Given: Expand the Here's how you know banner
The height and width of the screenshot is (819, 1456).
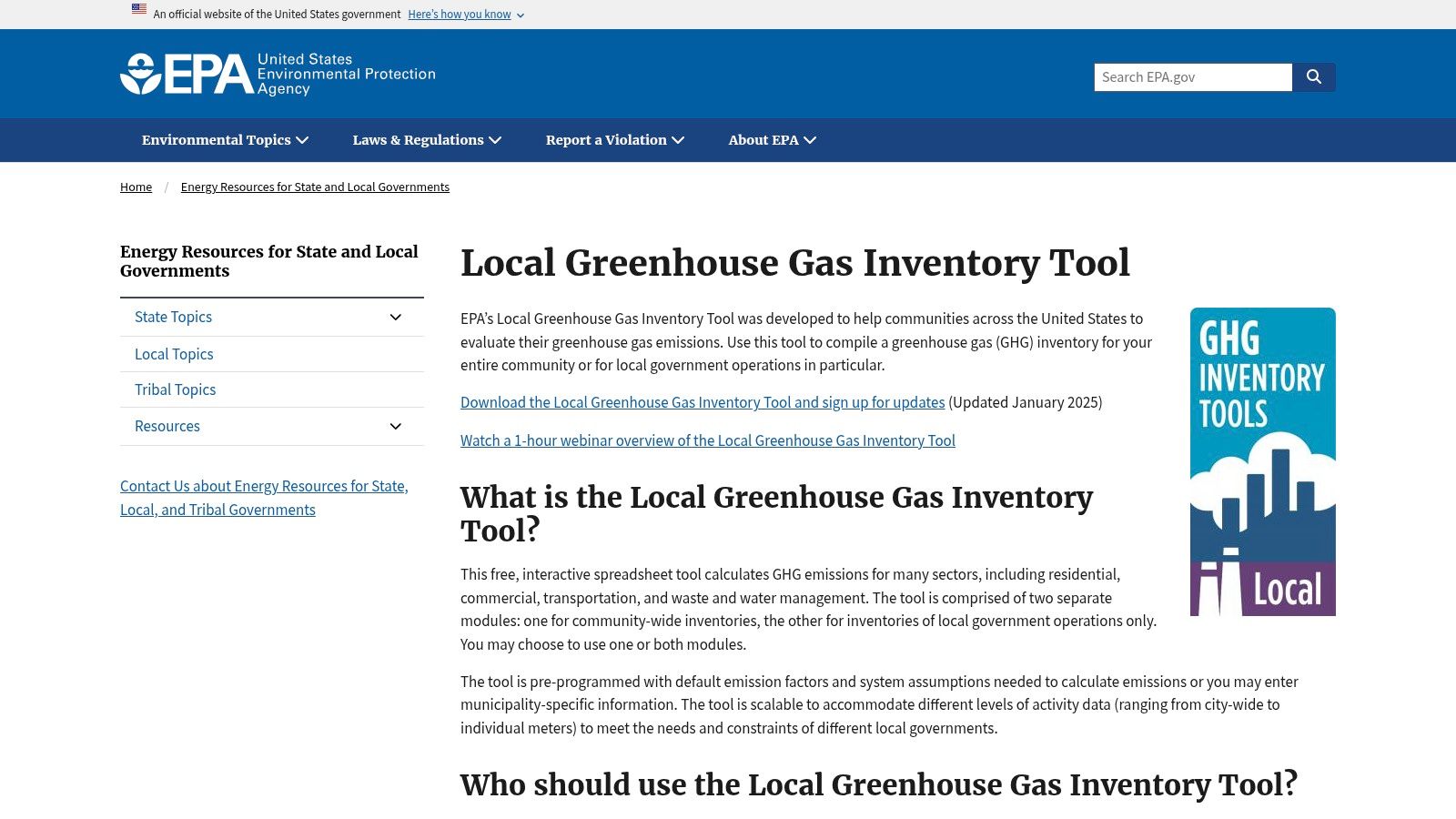Looking at the screenshot, I should tap(466, 15).
